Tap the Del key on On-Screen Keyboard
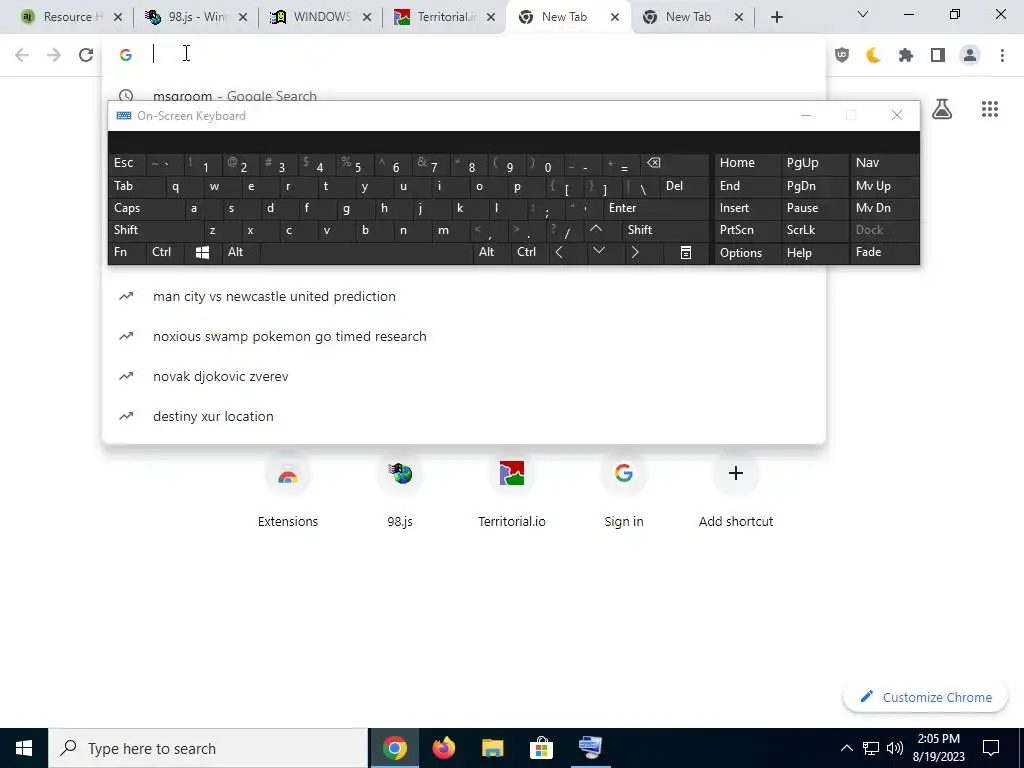The image size is (1024, 768). pos(684,187)
